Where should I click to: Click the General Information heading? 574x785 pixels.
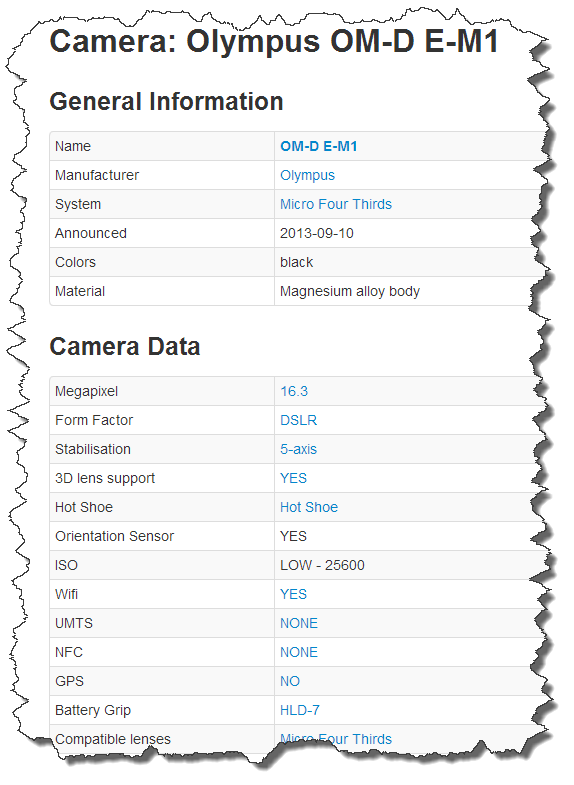[x=166, y=101]
